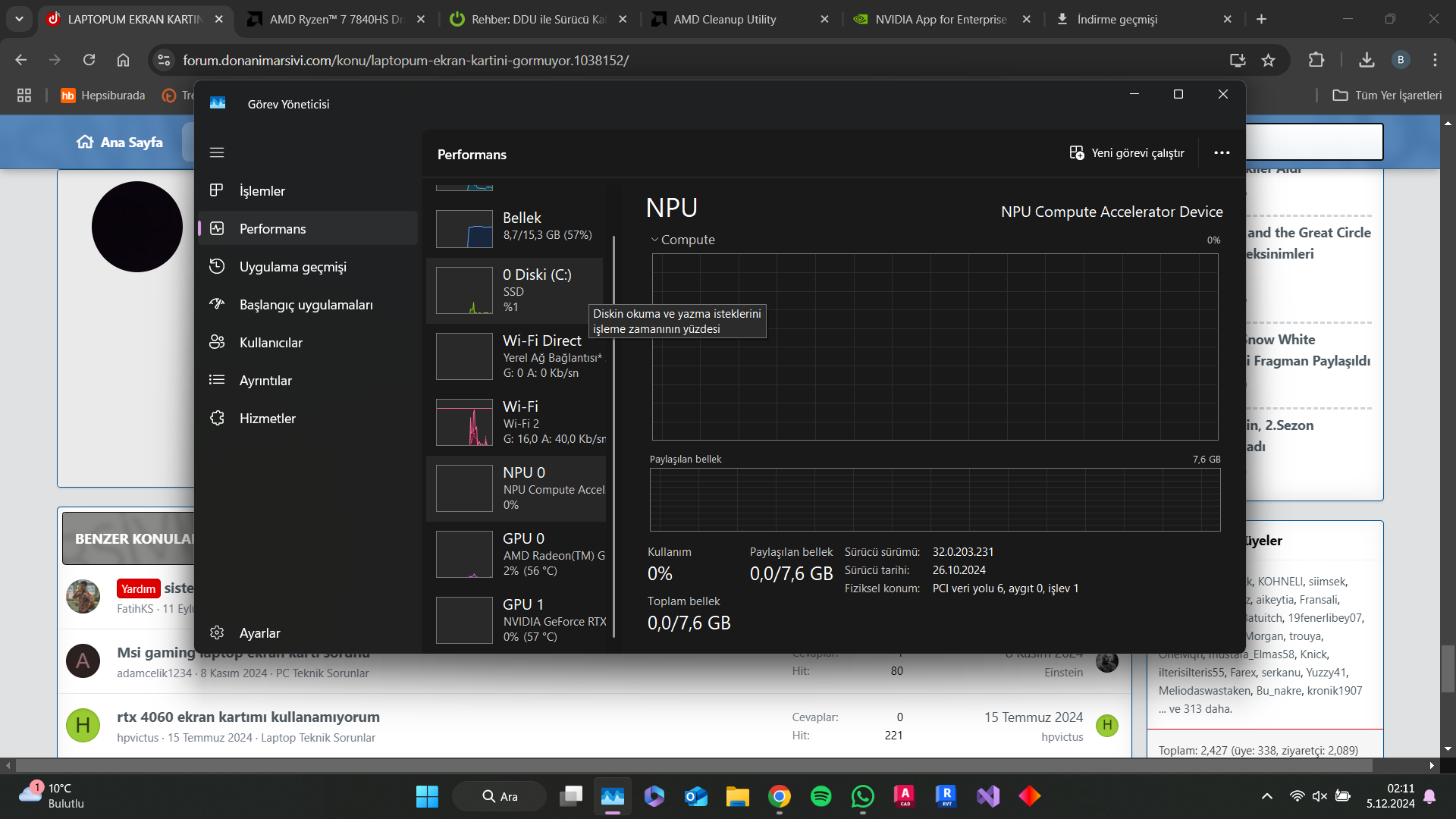Open Chrome apps grid icon

point(24,95)
